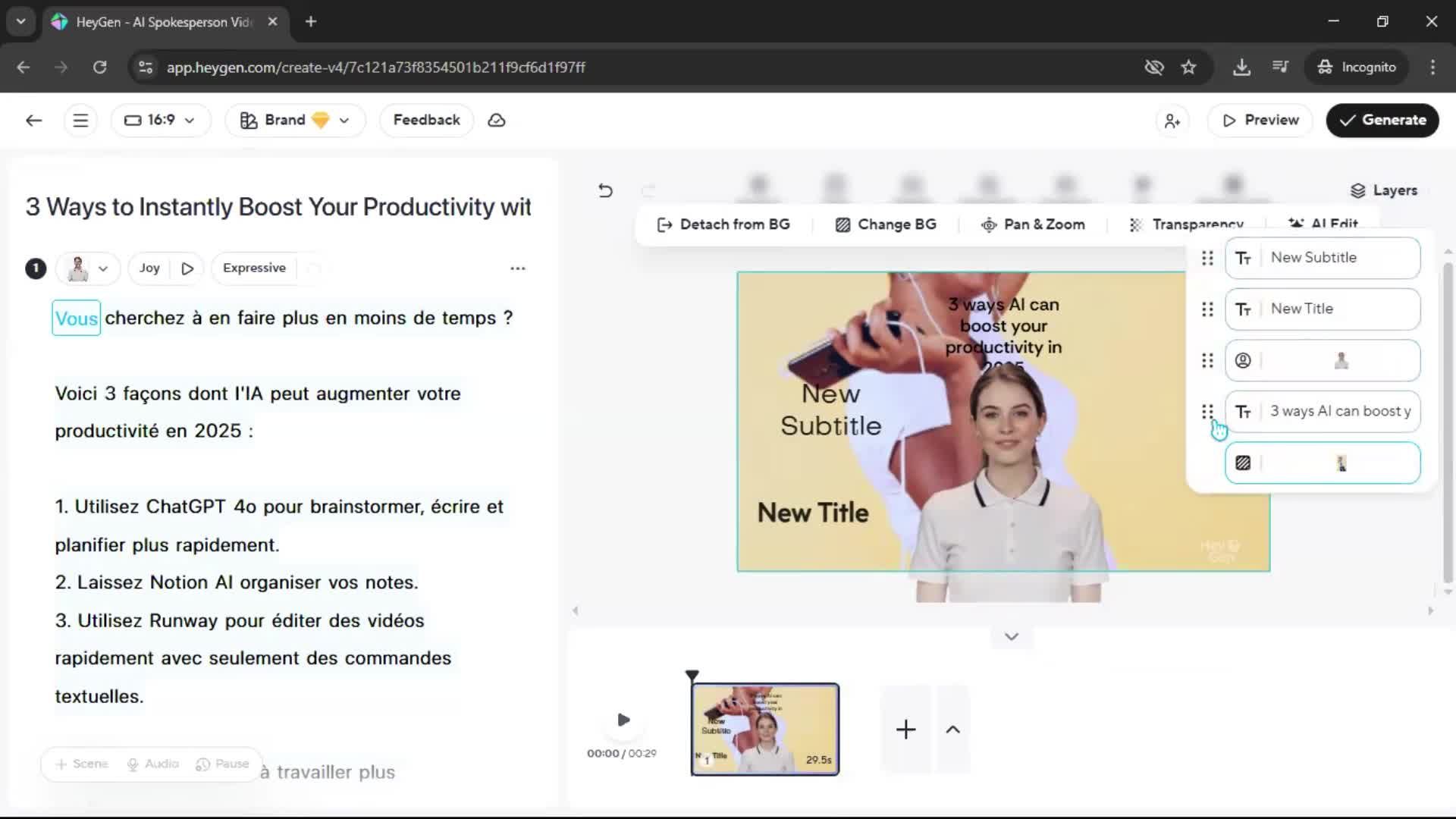
Task: Select the background image layer
Action: pos(1322,463)
